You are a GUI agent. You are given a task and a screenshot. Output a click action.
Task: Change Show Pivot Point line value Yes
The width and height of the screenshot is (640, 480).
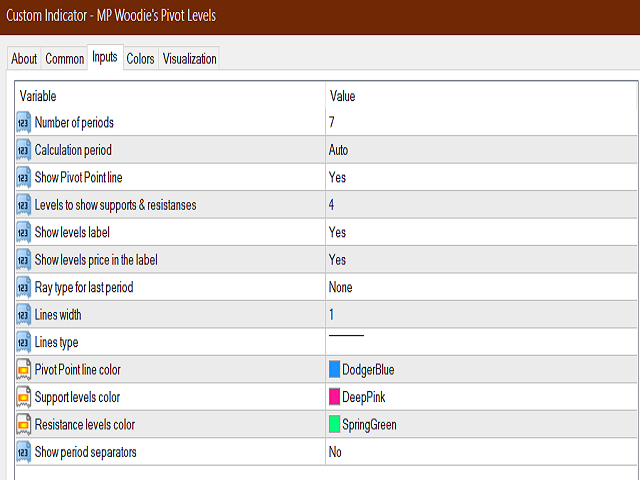click(481, 177)
